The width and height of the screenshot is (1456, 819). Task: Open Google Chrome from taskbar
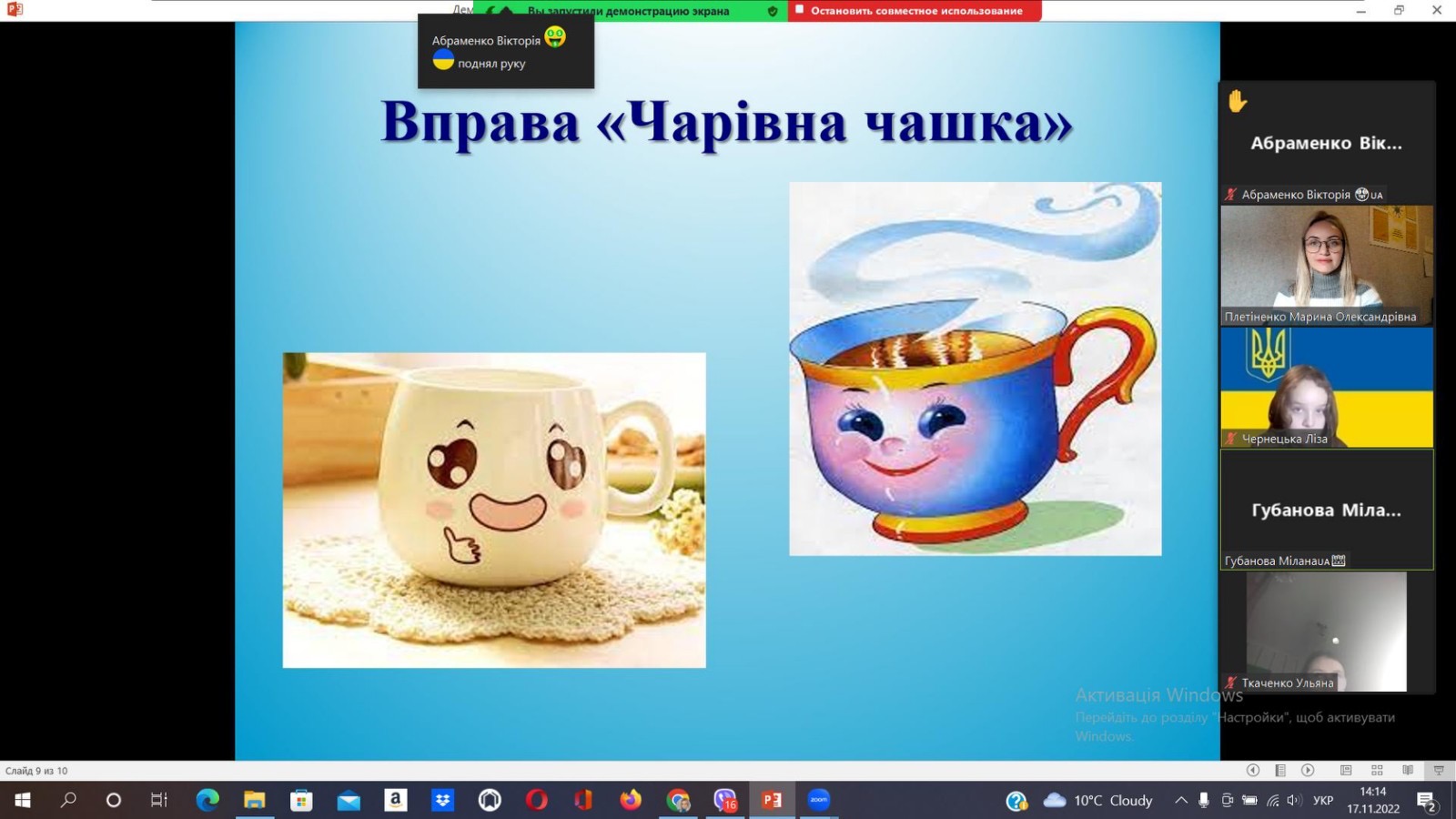pyautogui.click(x=678, y=800)
